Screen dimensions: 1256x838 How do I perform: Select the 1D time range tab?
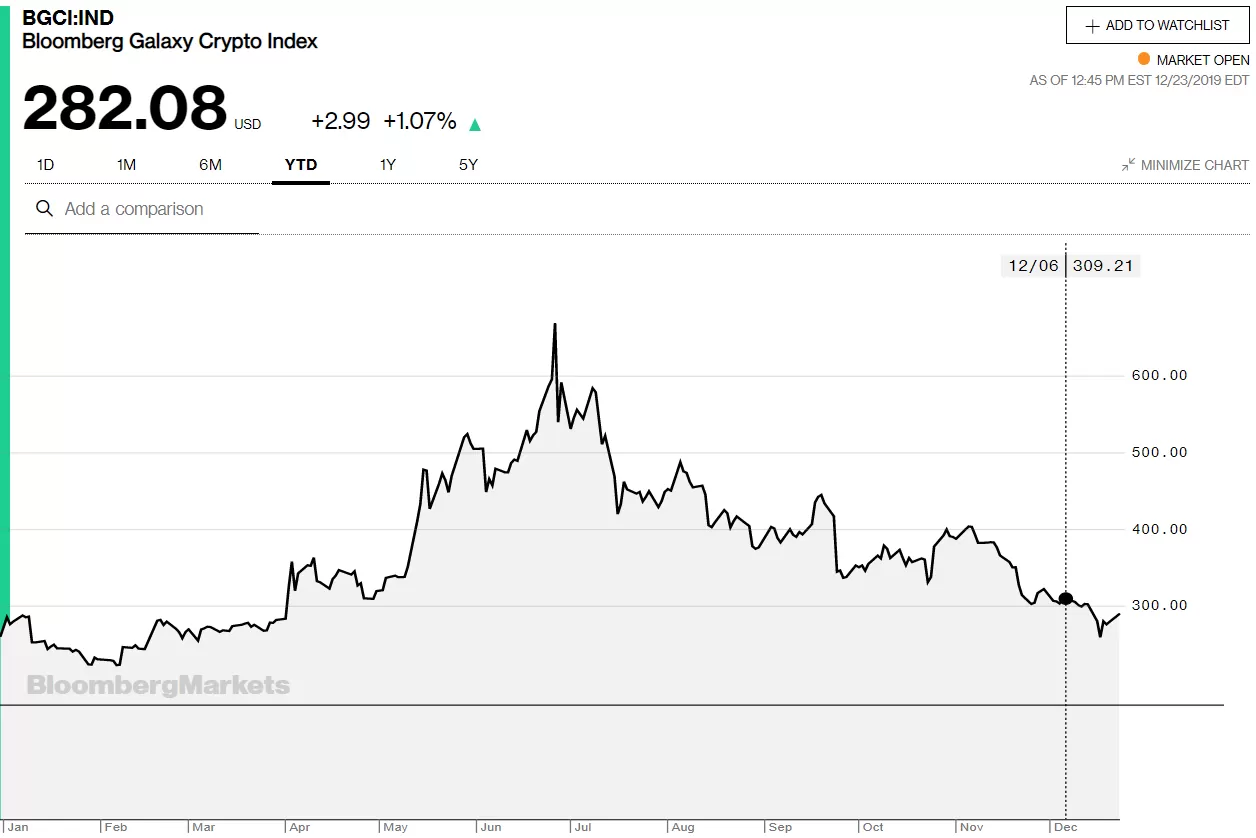pyautogui.click(x=45, y=165)
